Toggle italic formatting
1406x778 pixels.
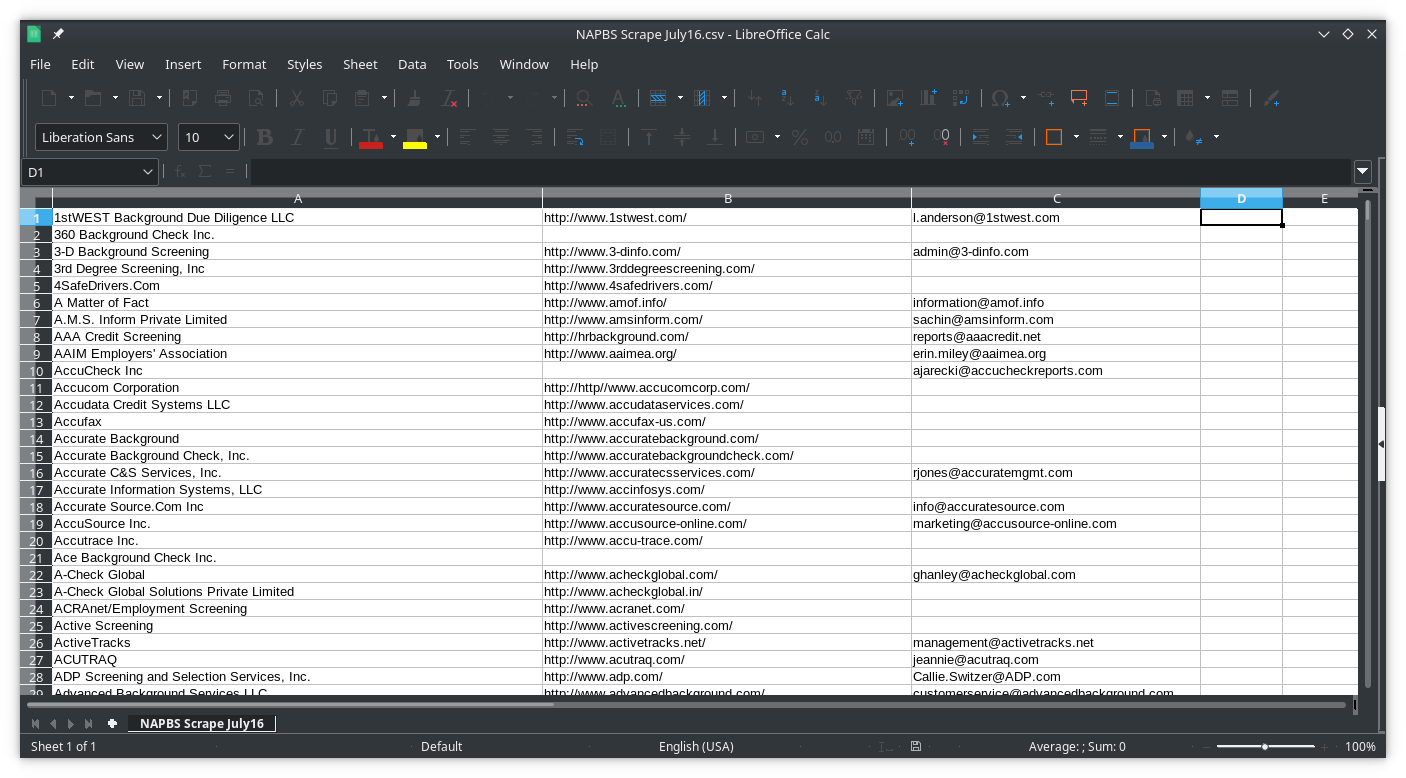[298, 137]
